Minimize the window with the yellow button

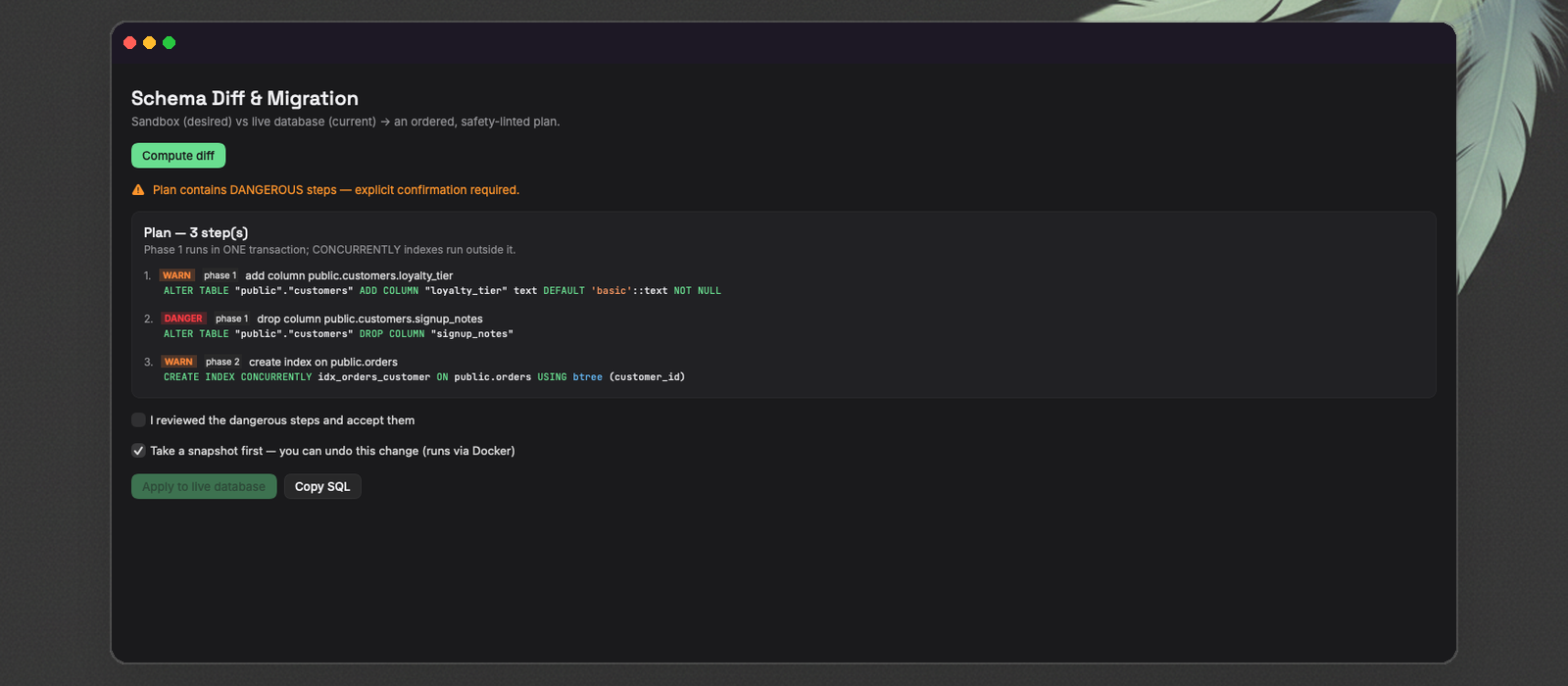149,43
